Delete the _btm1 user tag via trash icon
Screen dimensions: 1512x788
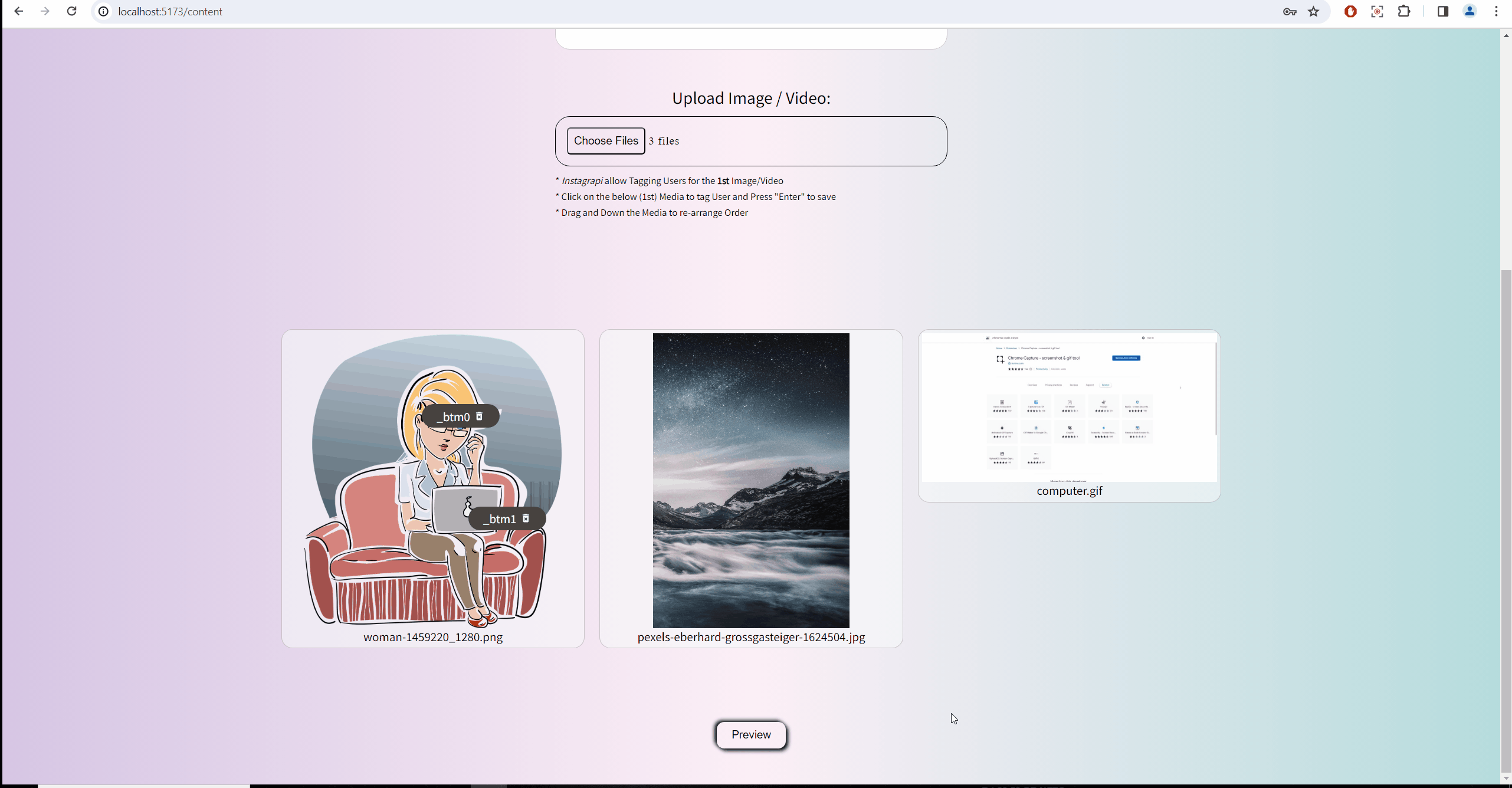(x=525, y=518)
